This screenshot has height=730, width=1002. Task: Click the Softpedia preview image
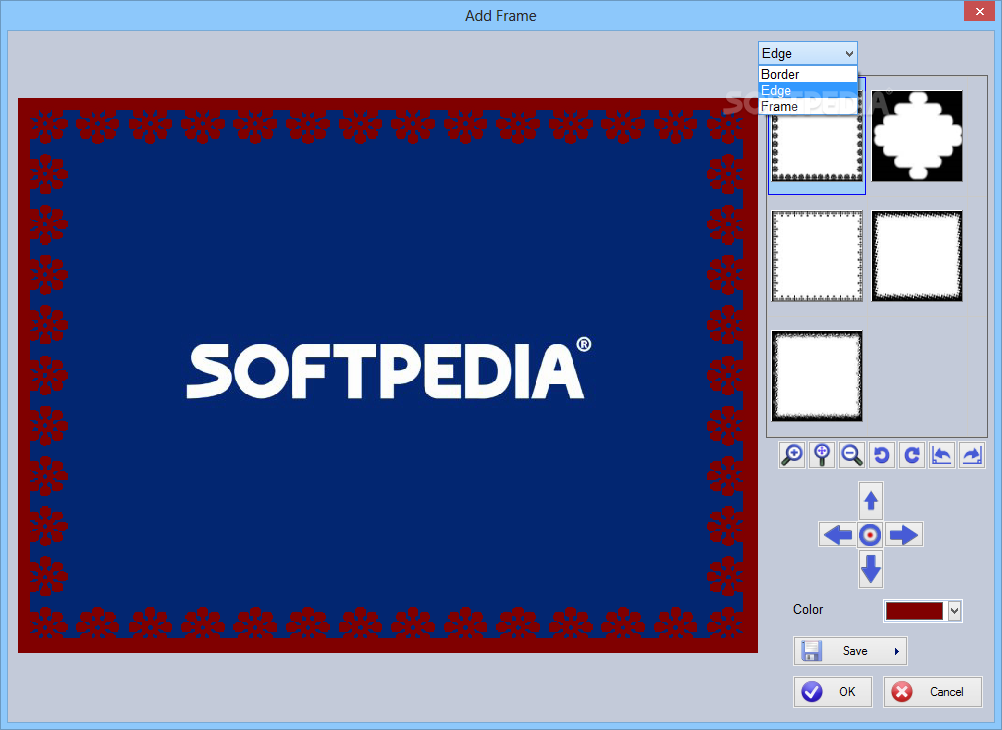tap(388, 375)
